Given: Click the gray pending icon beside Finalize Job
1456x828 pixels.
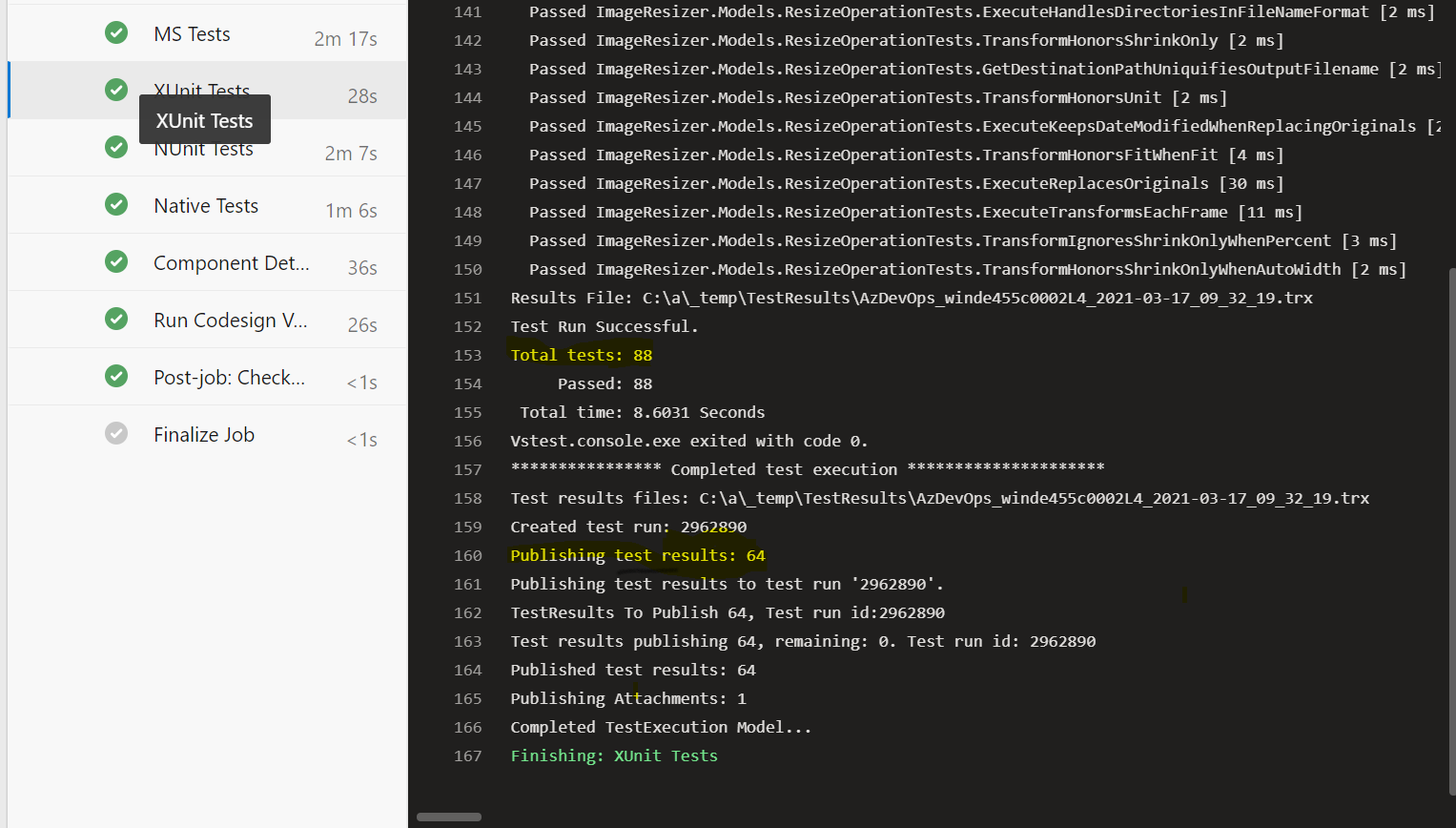Looking at the screenshot, I should pos(115,433).
